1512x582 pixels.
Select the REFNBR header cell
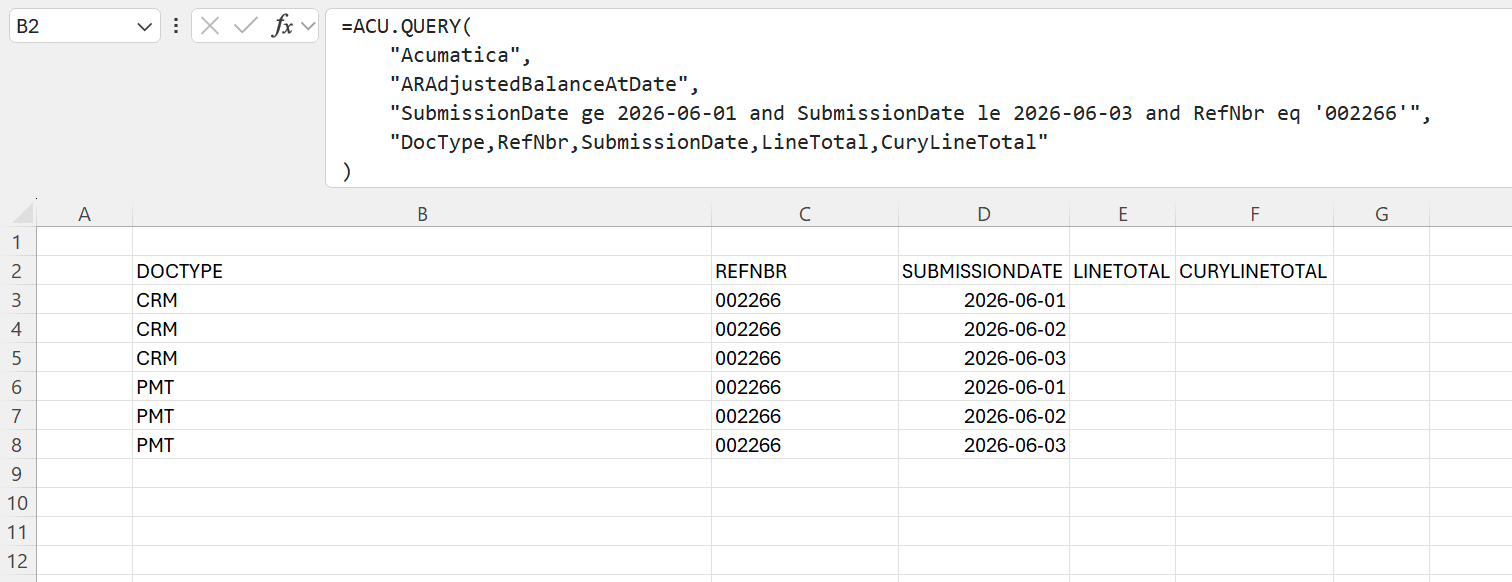tap(805, 271)
